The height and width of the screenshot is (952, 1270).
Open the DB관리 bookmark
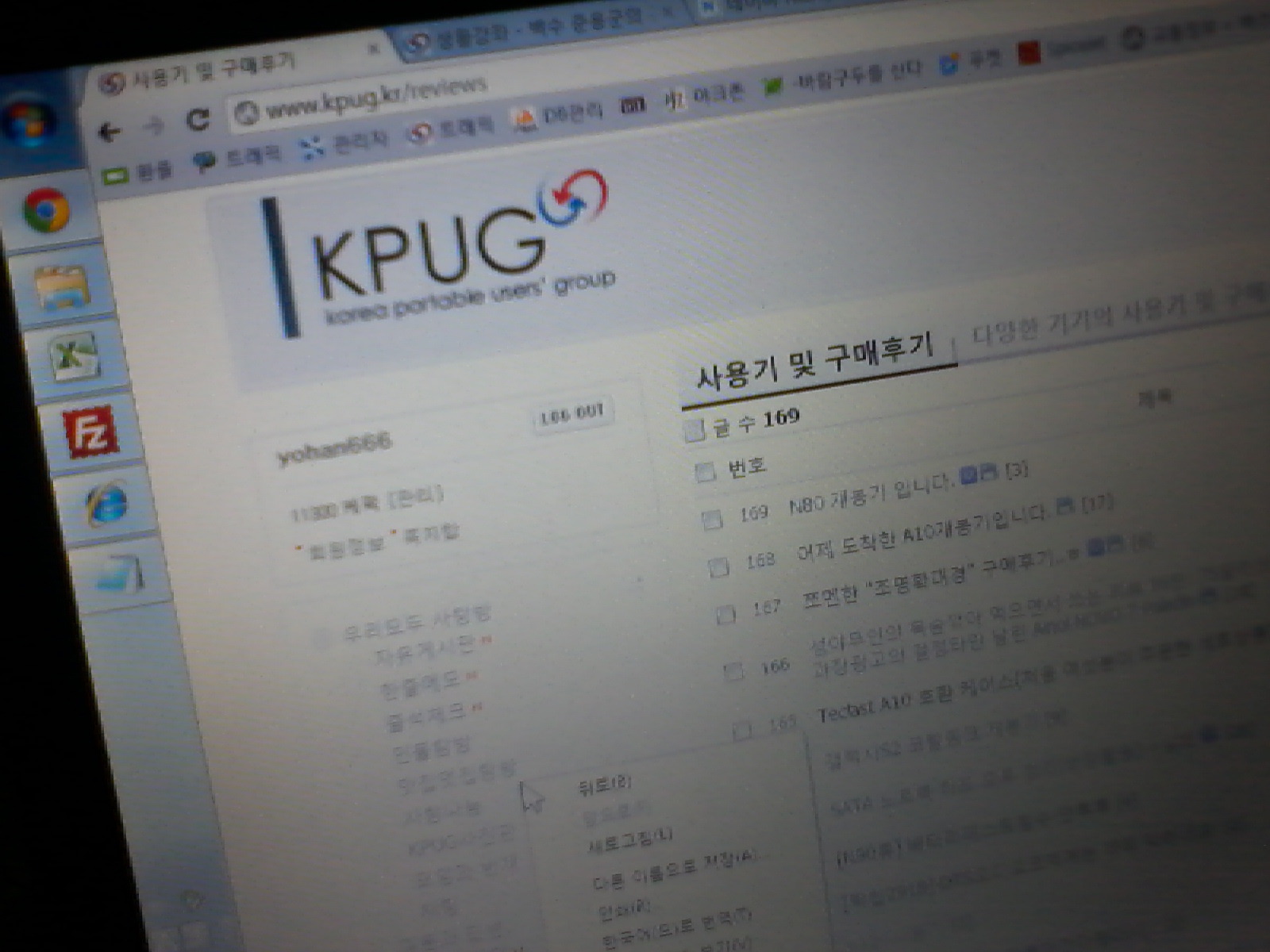tap(558, 116)
